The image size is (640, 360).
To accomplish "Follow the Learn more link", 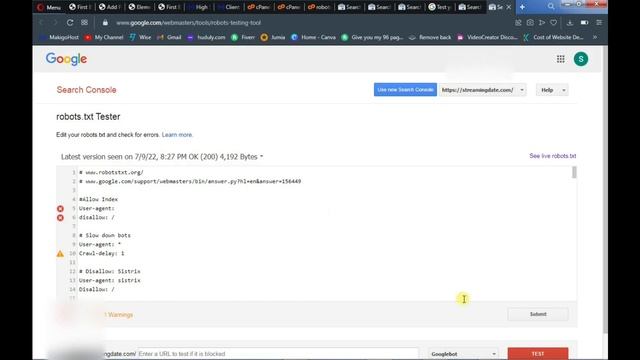I will coord(177,135).
